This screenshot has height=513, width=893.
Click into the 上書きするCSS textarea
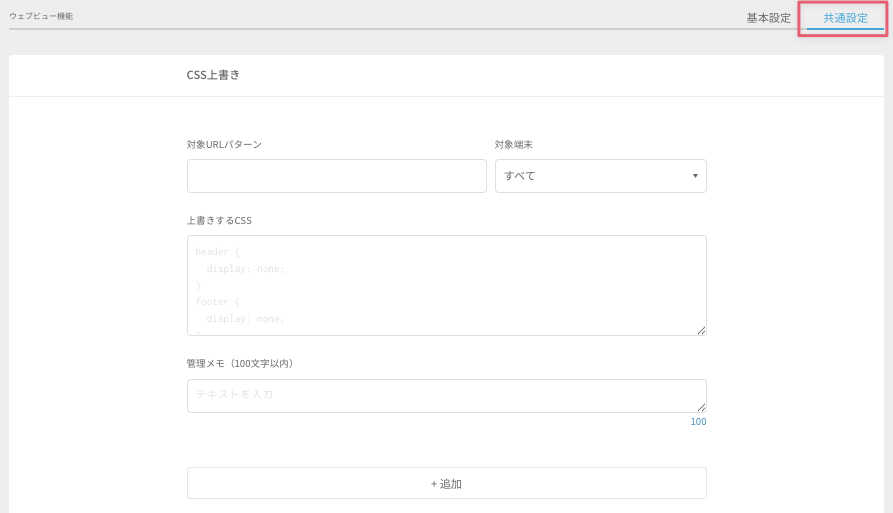coord(446,285)
